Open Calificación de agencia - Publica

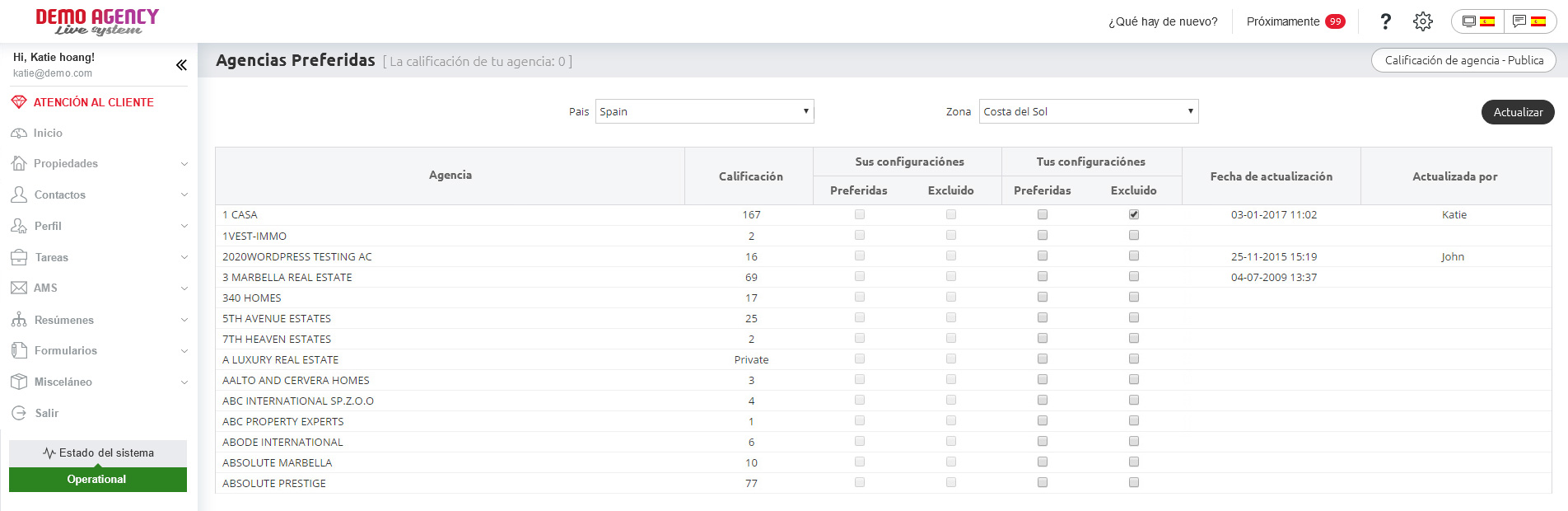click(1463, 60)
